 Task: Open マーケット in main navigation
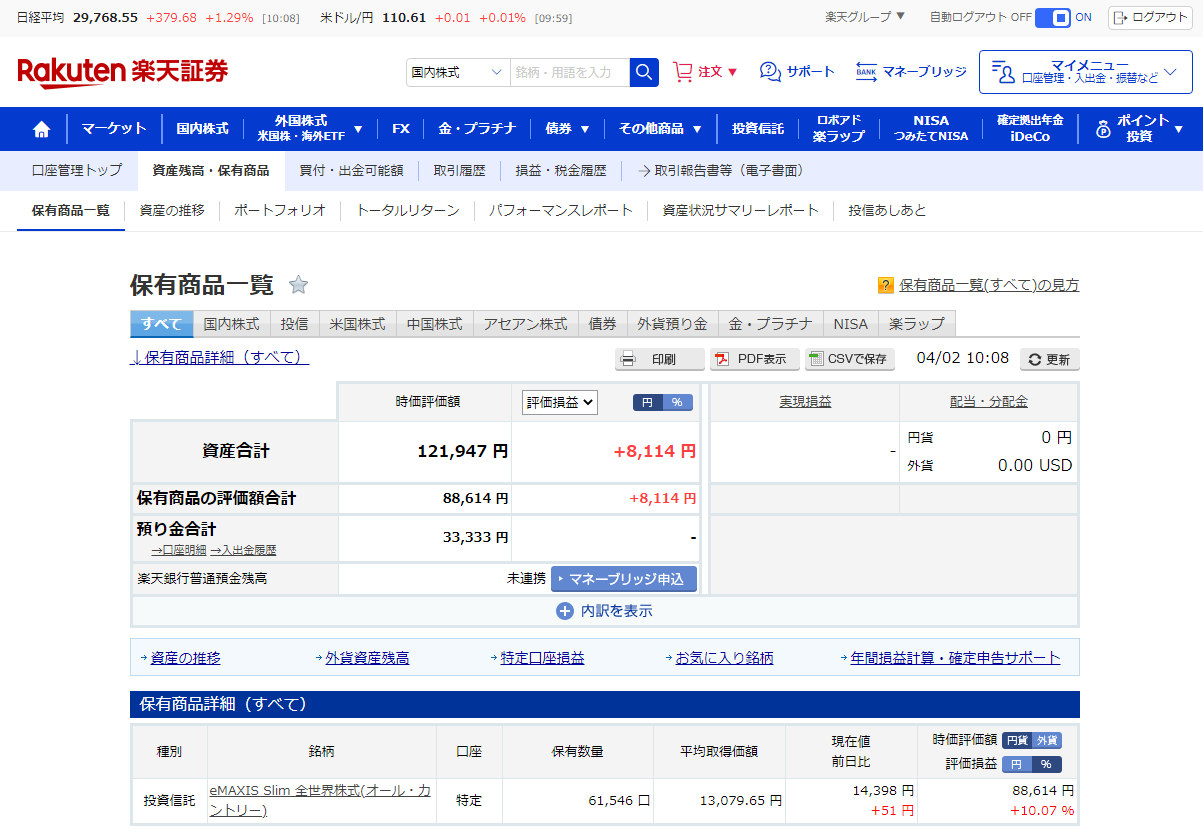click(x=114, y=129)
